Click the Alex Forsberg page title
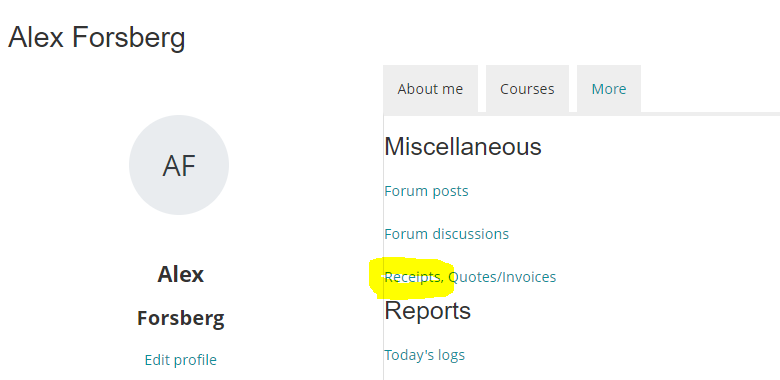This screenshot has height=380, width=780. [x=97, y=37]
